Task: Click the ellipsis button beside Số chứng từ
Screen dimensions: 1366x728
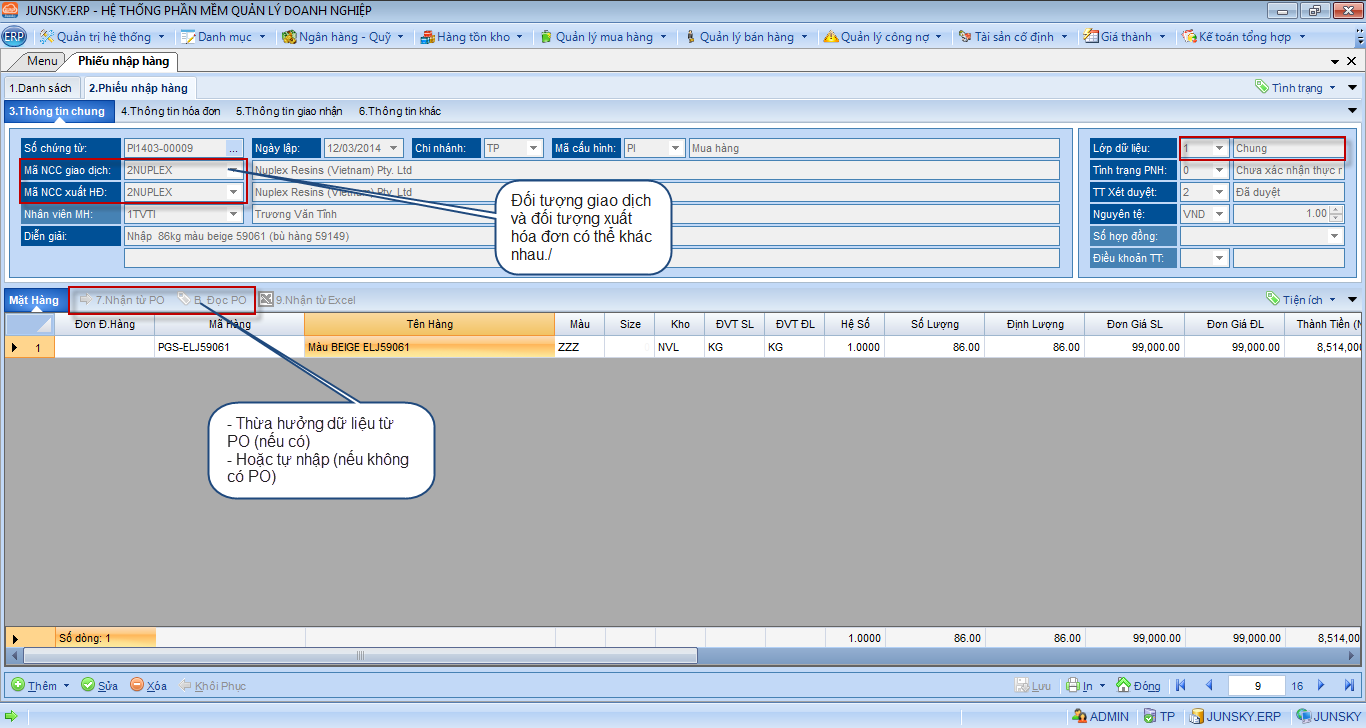Action: pos(234,149)
